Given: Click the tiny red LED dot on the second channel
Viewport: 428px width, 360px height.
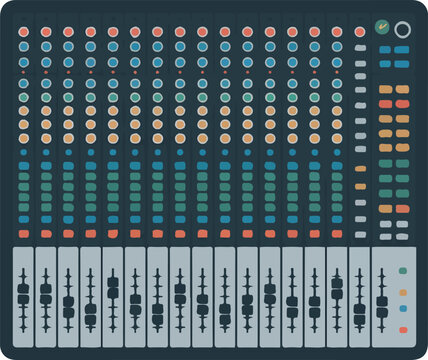Looking at the screenshot, I should [x=46, y=72].
